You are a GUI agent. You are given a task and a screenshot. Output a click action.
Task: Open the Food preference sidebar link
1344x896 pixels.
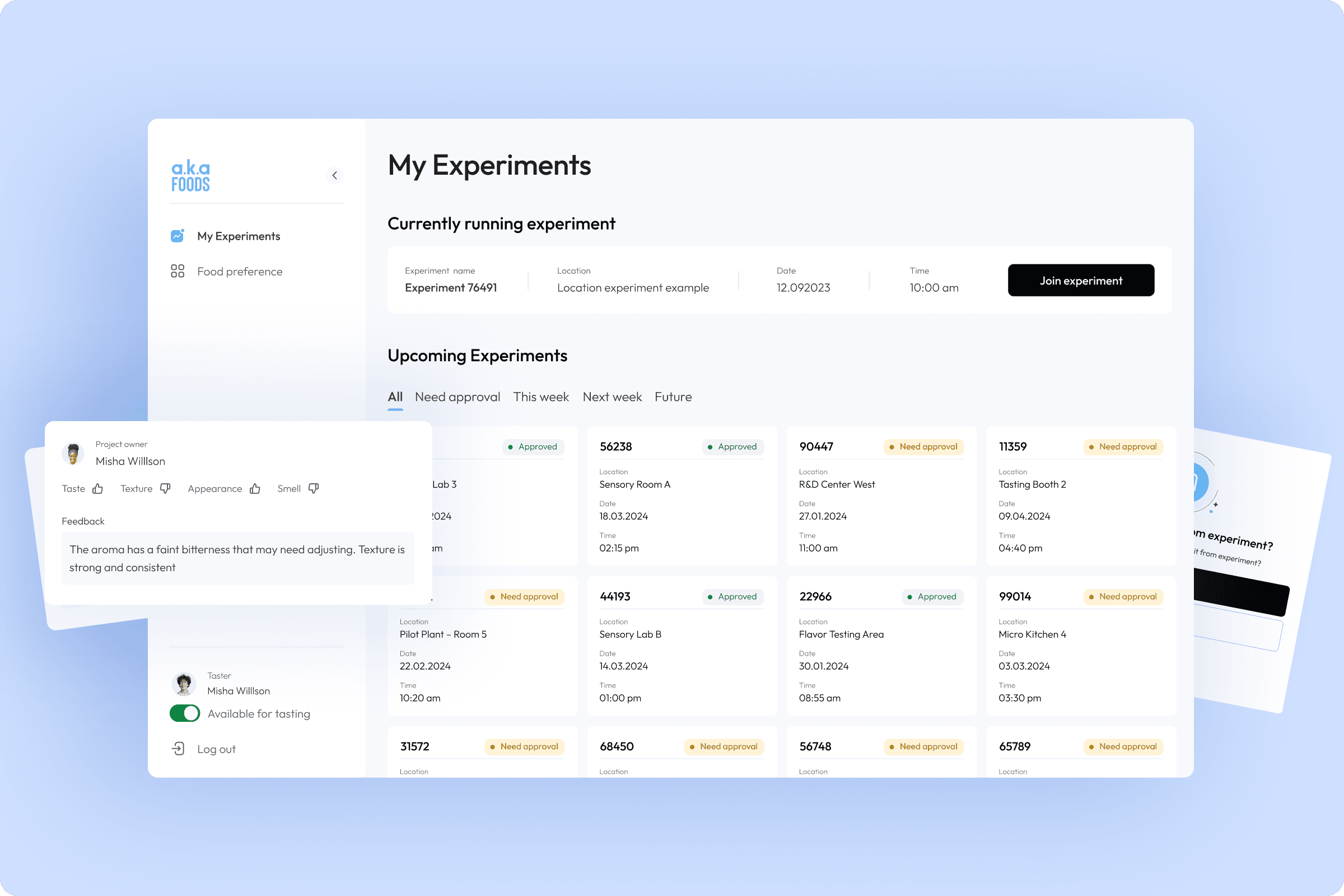(240, 272)
